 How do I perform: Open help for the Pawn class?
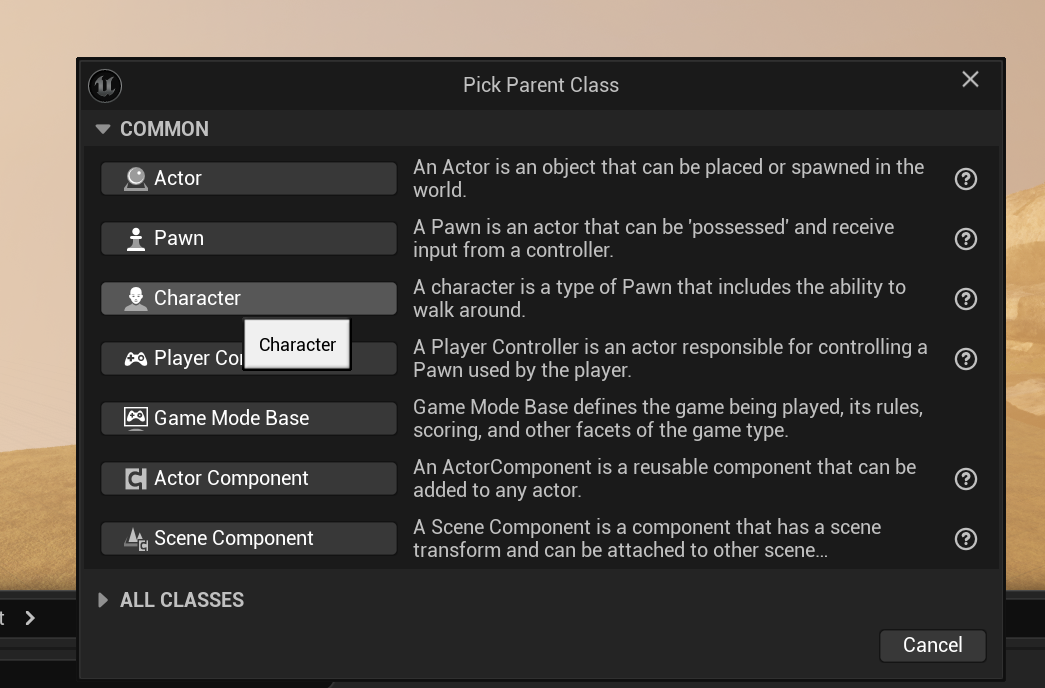pyautogui.click(x=966, y=239)
